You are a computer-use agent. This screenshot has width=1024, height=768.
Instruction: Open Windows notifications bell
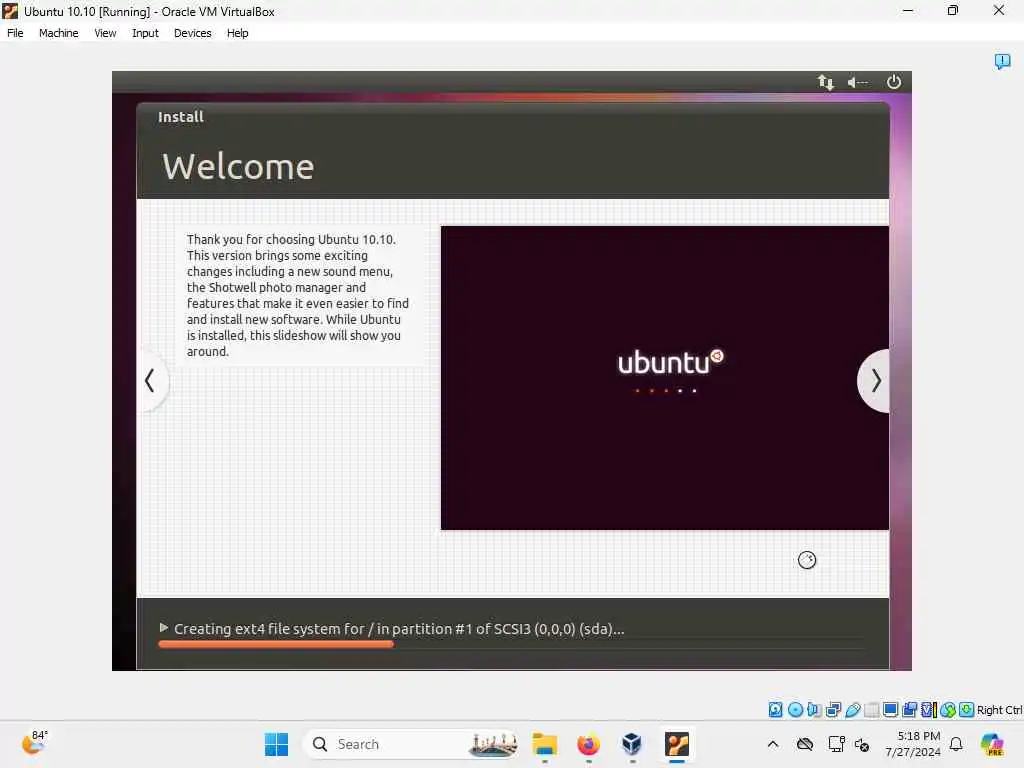click(956, 744)
